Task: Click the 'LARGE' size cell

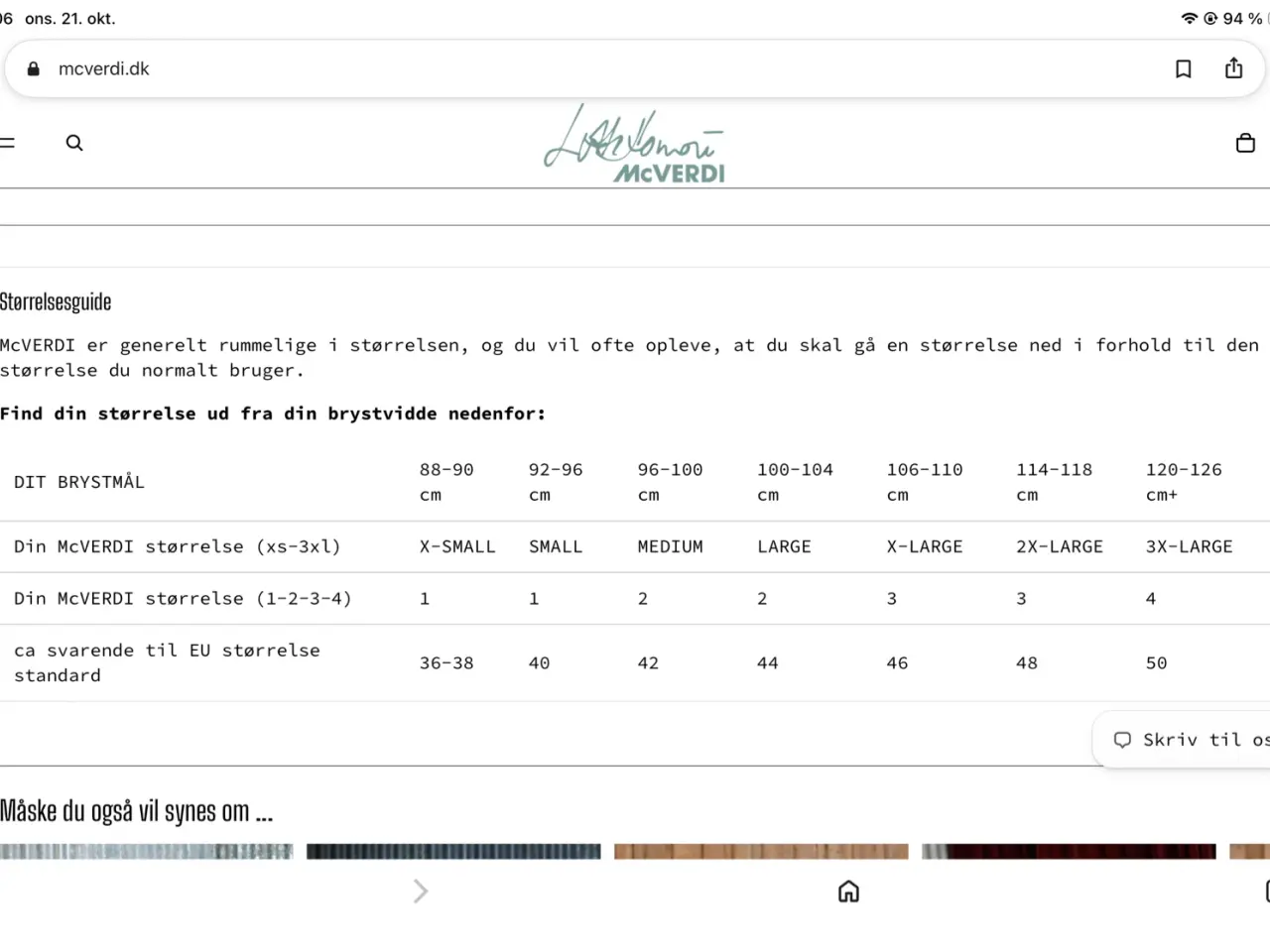Action: click(784, 546)
